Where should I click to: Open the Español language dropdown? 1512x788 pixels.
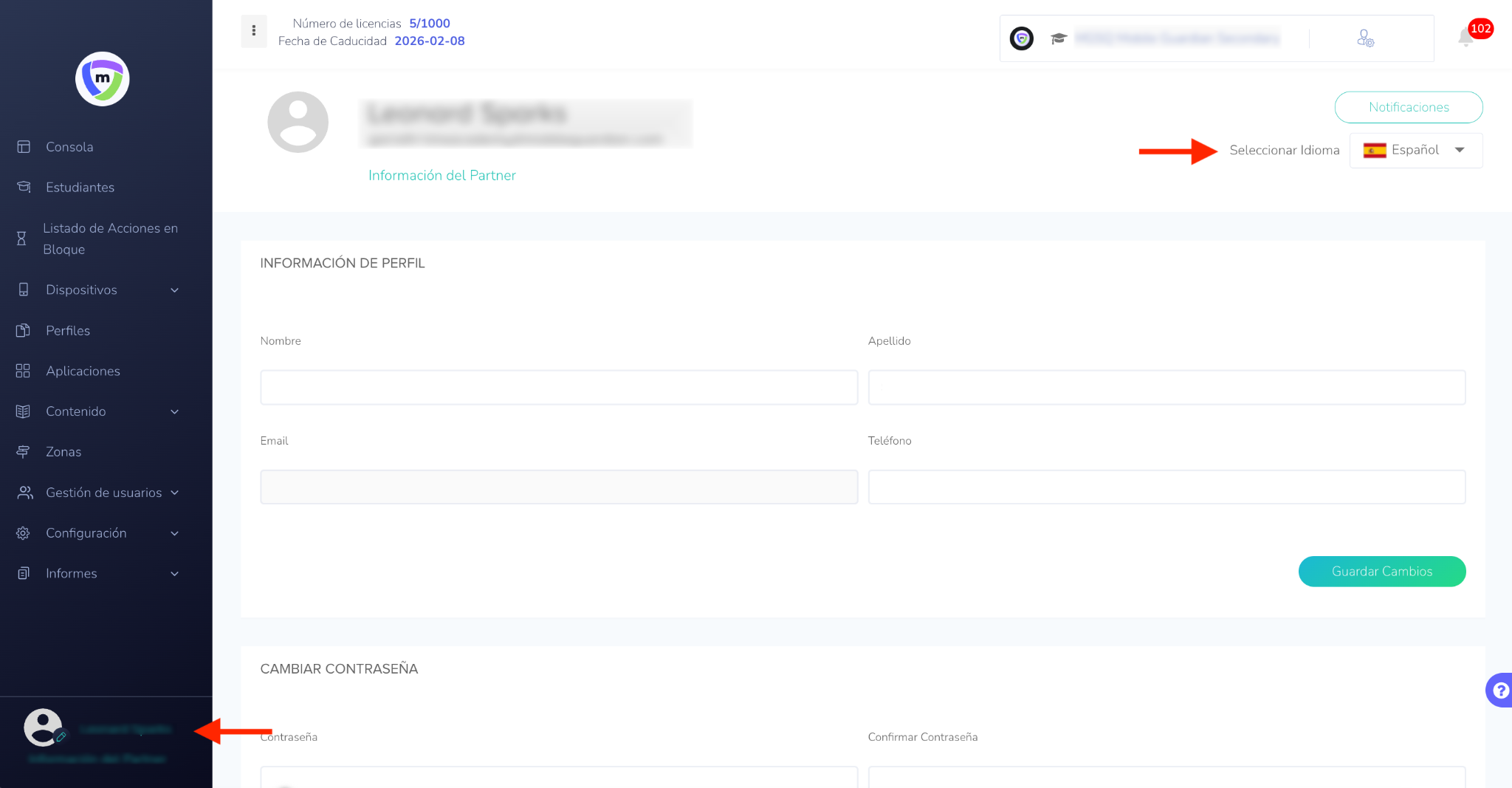click(x=1415, y=151)
